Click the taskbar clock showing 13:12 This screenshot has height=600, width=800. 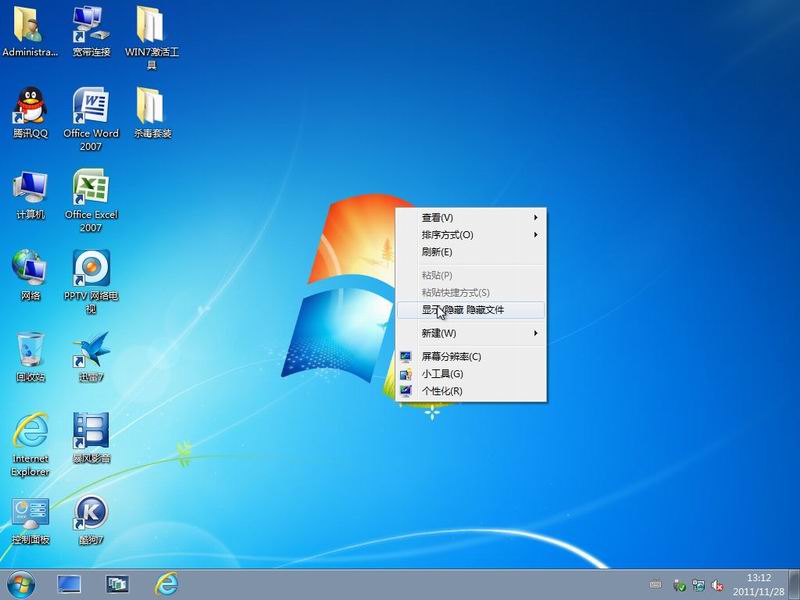759,585
